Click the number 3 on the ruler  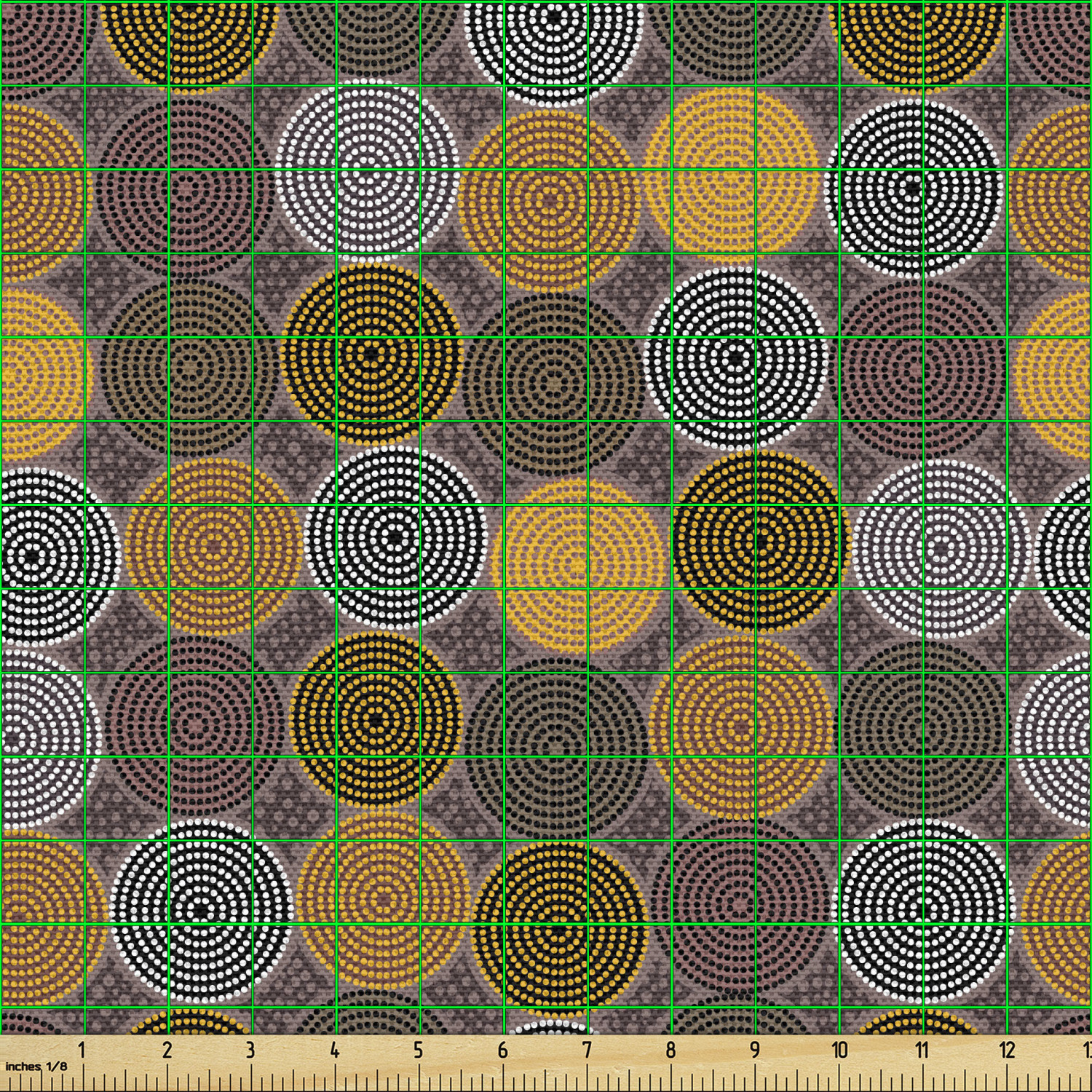[x=250, y=1050]
